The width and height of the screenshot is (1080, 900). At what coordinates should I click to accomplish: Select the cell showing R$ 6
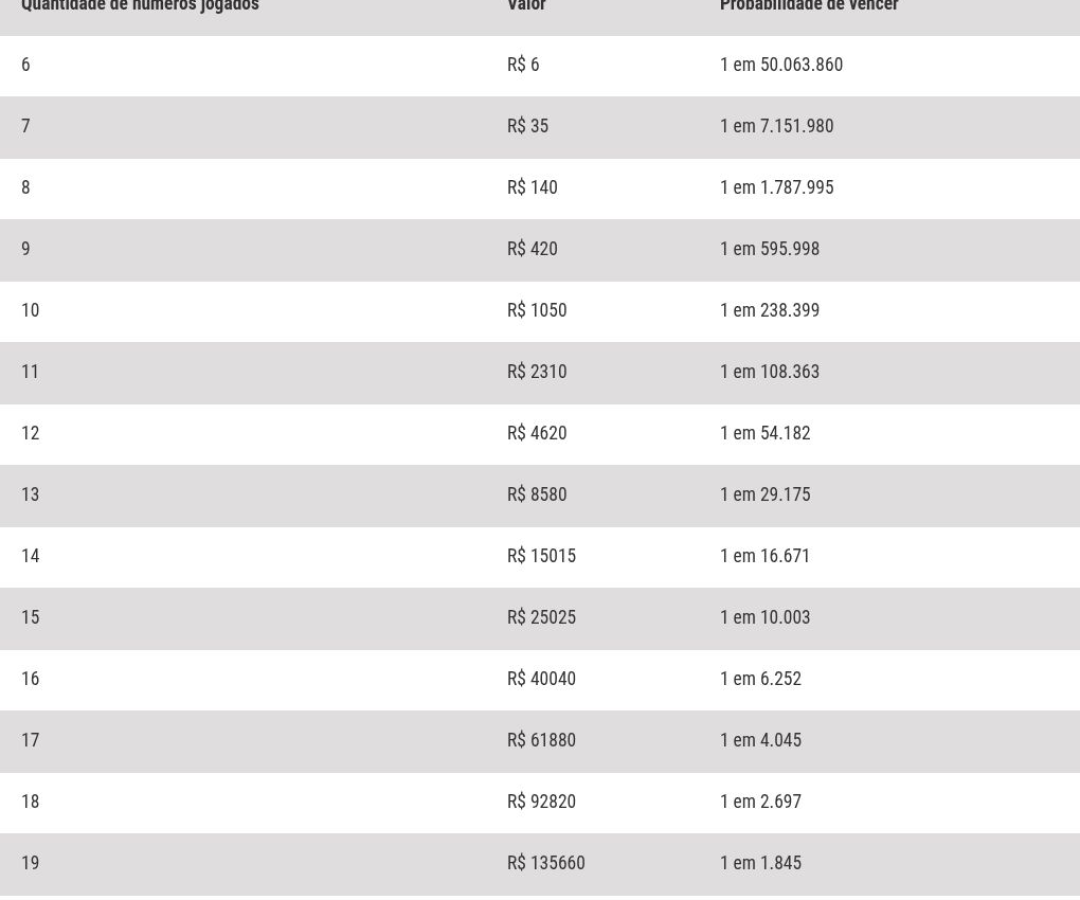pyautogui.click(x=523, y=65)
